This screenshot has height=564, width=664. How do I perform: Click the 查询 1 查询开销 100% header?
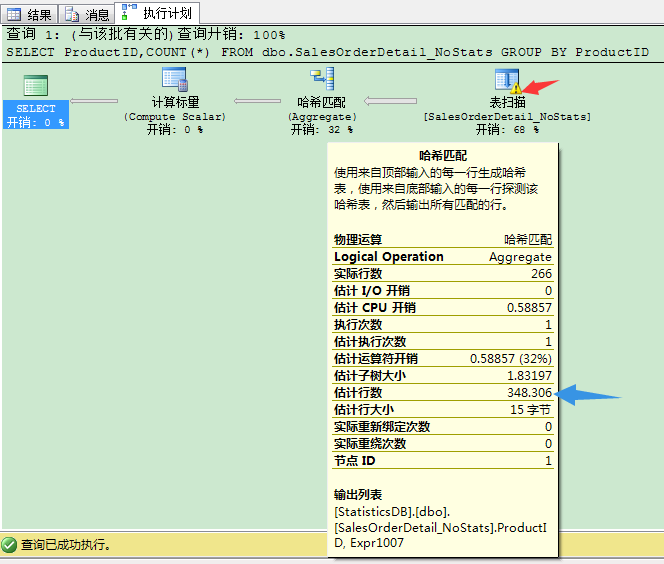click(x=146, y=34)
